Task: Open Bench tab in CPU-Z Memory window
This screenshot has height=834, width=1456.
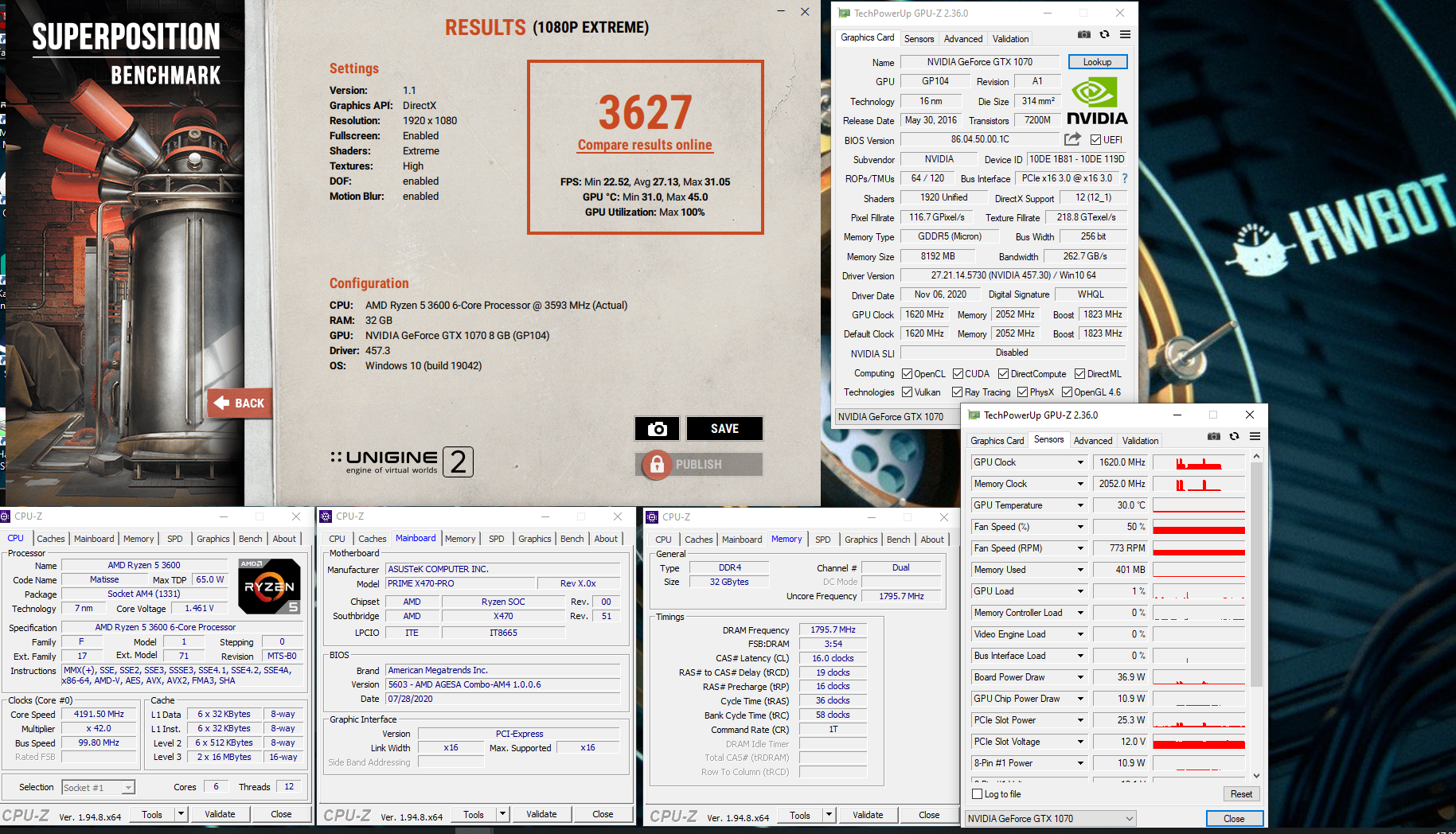Action: (898, 540)
